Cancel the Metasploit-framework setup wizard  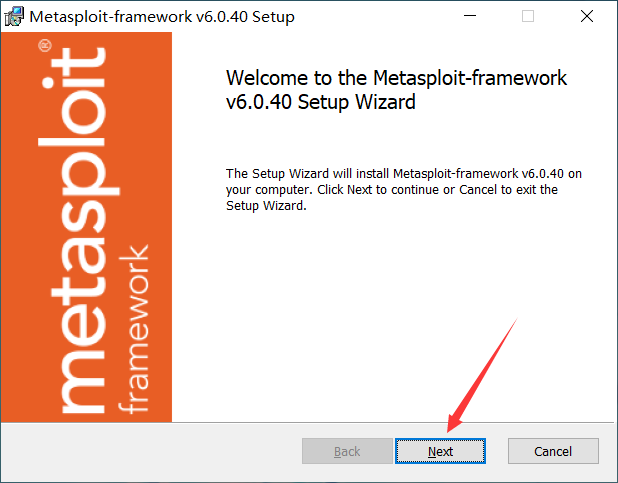[x=553, y=451]
